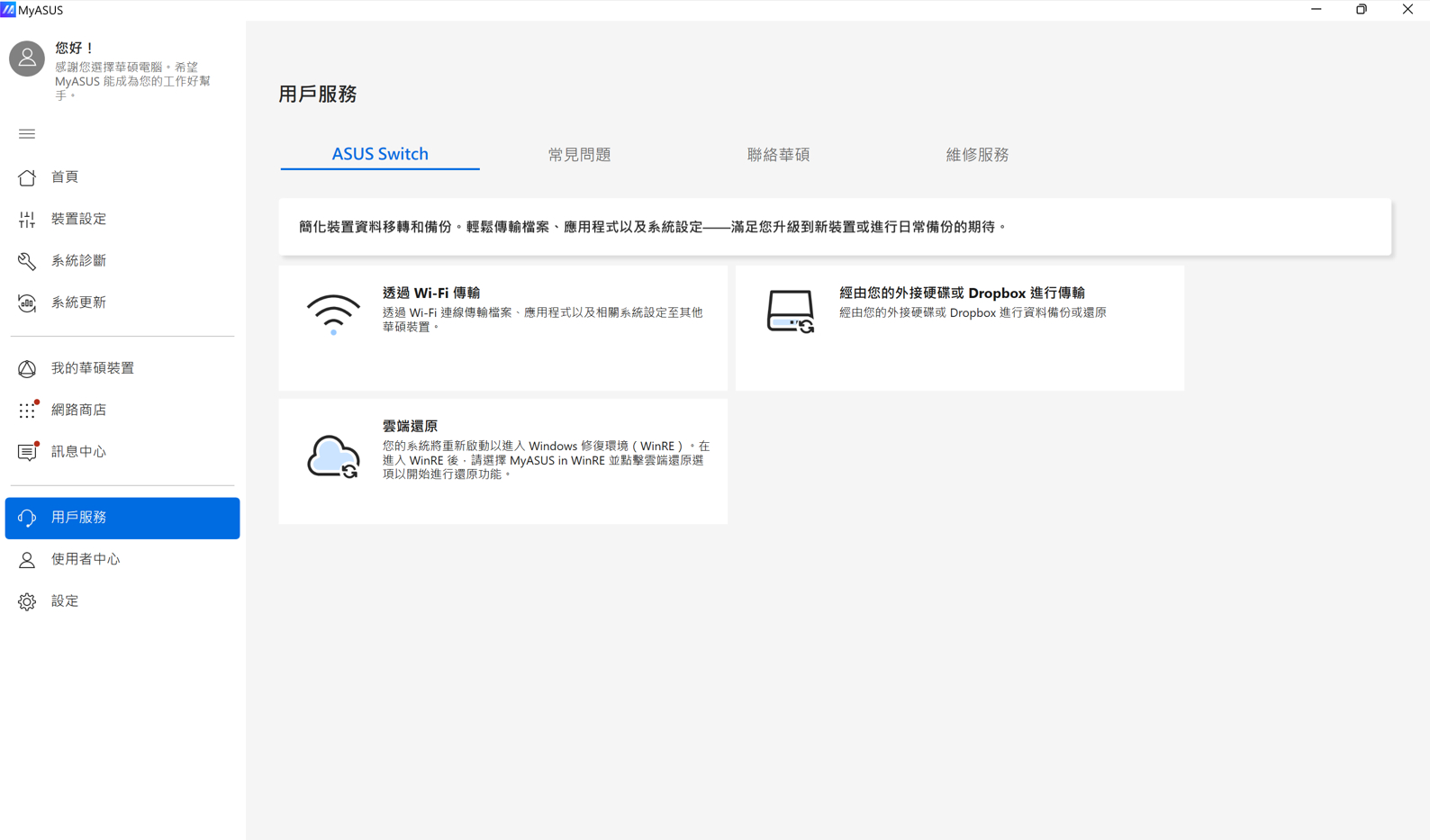Click the WinRE cloud recovery description text
The width and height of the screenshot is (1430, 840).
pos(546,460)
